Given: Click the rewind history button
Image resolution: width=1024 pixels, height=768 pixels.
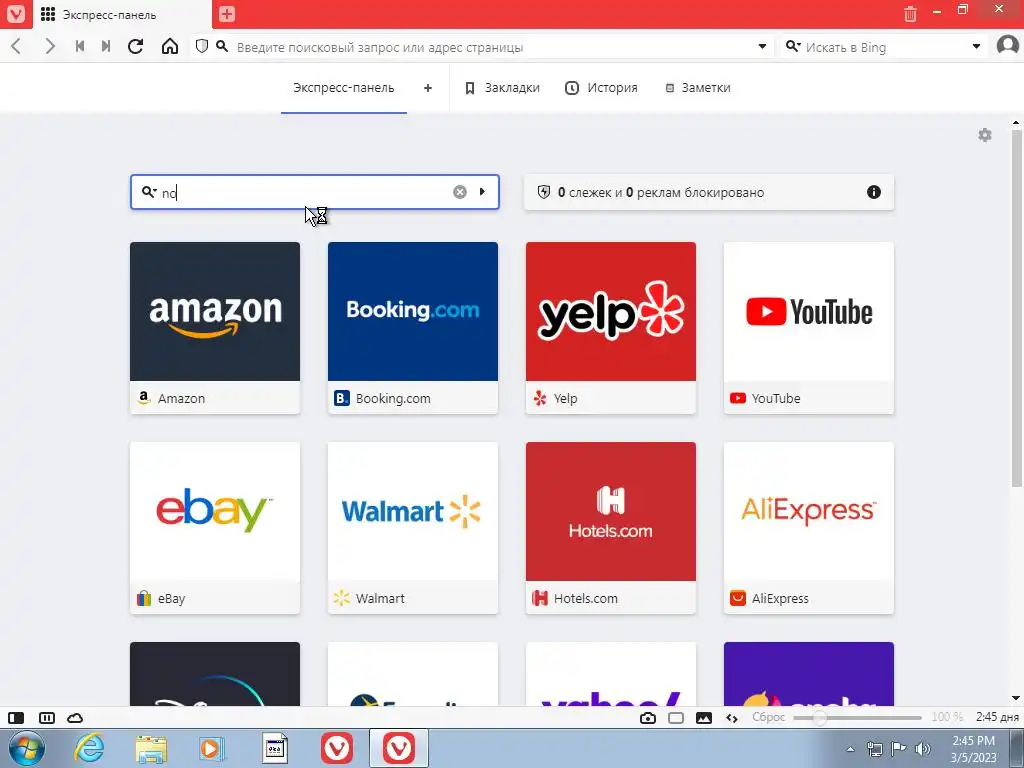Looking at the screenshot, I should [x=80, y=46].
